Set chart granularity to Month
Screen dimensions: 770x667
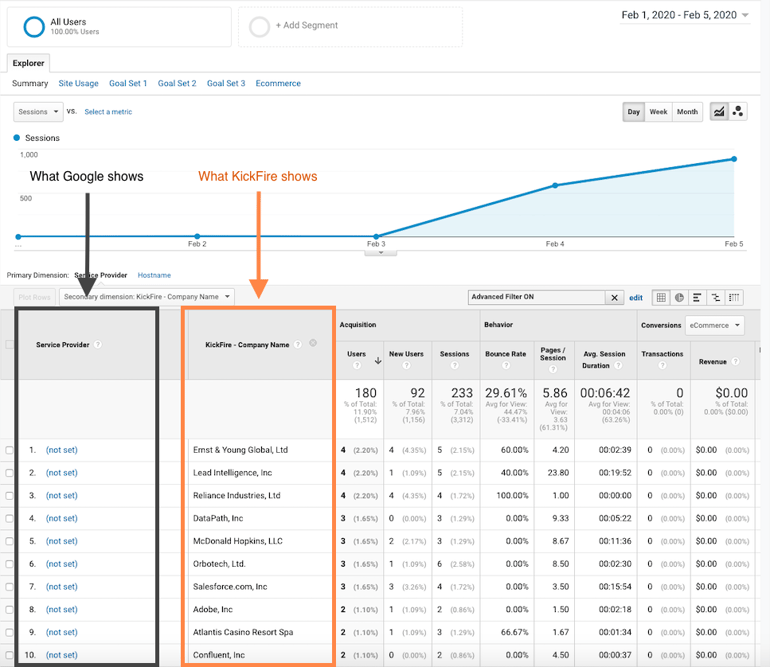pos(687,112)
